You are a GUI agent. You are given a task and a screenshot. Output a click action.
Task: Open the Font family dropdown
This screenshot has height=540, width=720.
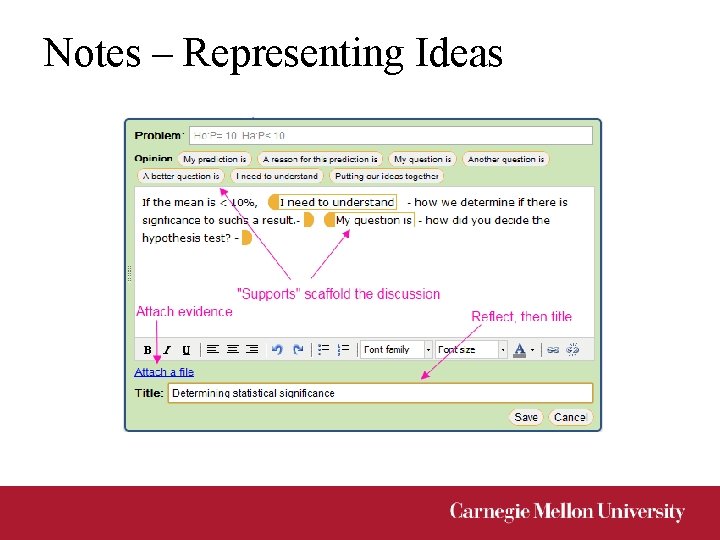click(396, 350)
